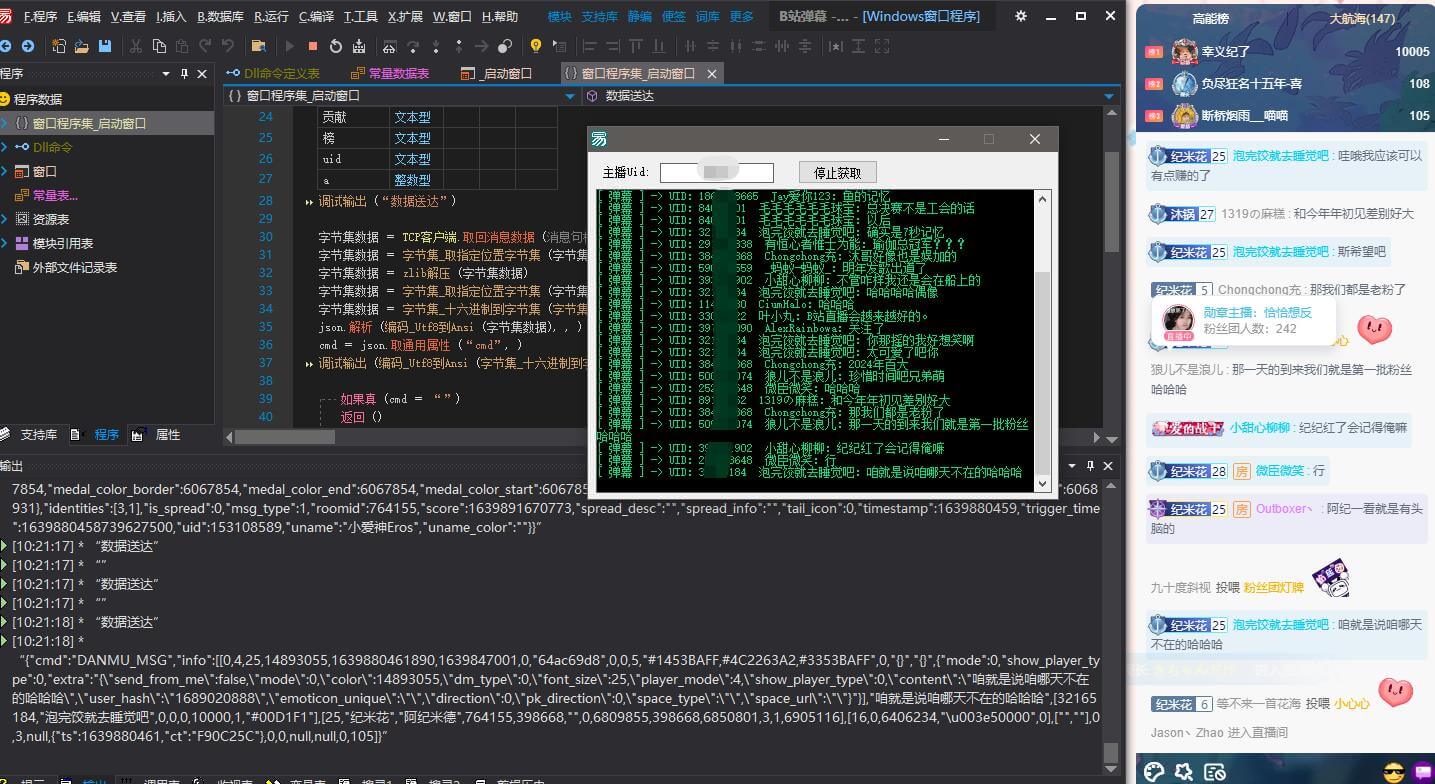Click the red Stop run icon
1435x784 pixels.
tap(312, 46)
